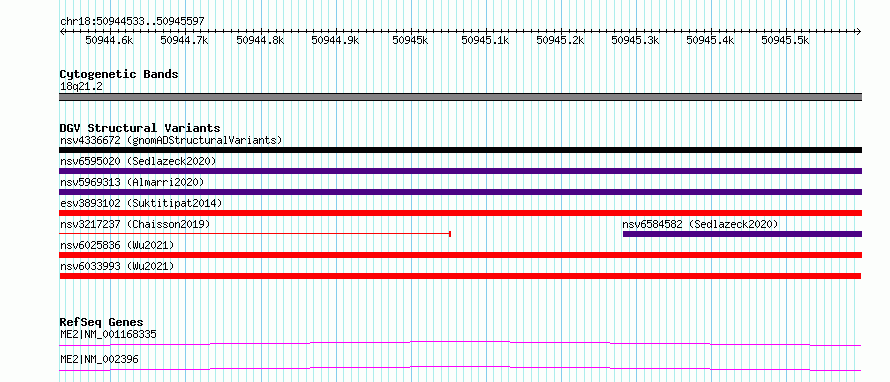Open nsv4336672 gnomADStructuralVariants label

(171, 140)
